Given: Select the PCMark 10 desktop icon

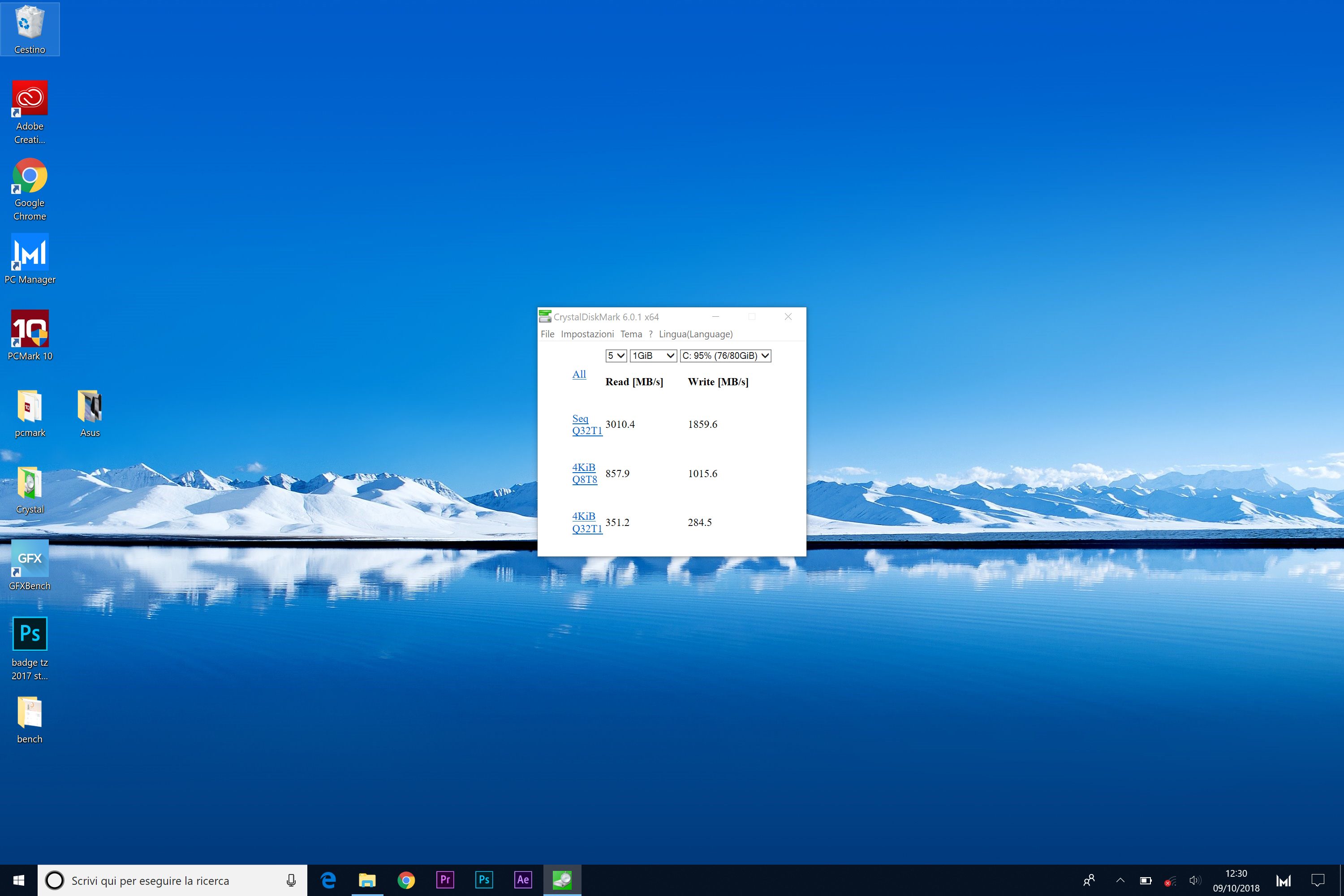Looking at the screenshot, I should [x=30, y=335].
